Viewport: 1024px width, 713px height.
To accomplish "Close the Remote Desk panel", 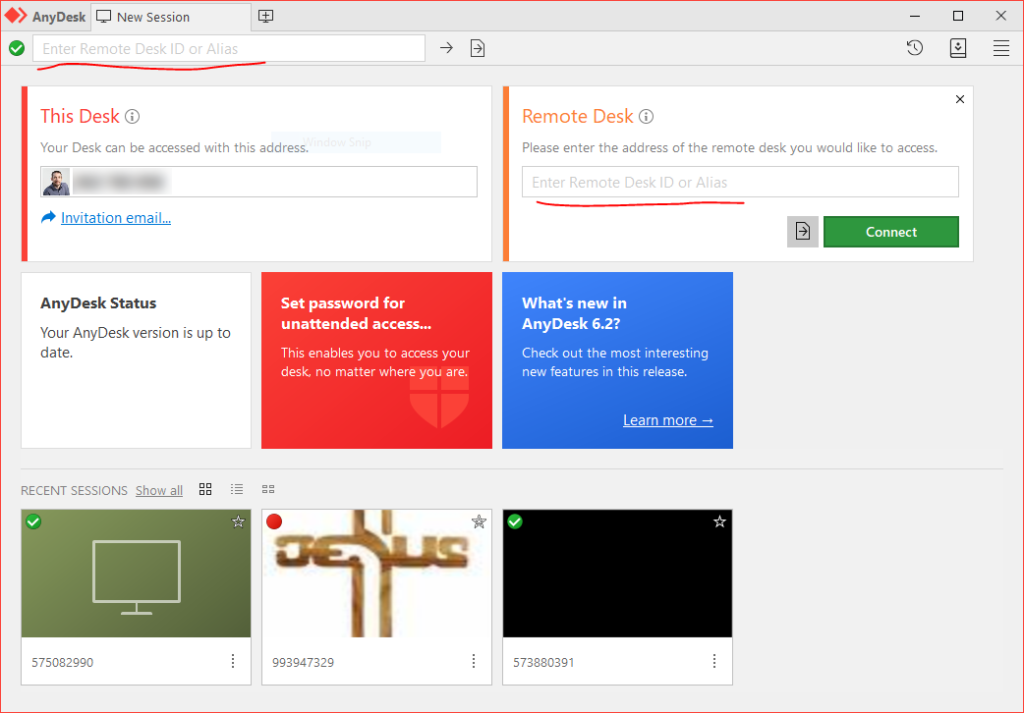I will pyautogui.click(x=960, y=99).
